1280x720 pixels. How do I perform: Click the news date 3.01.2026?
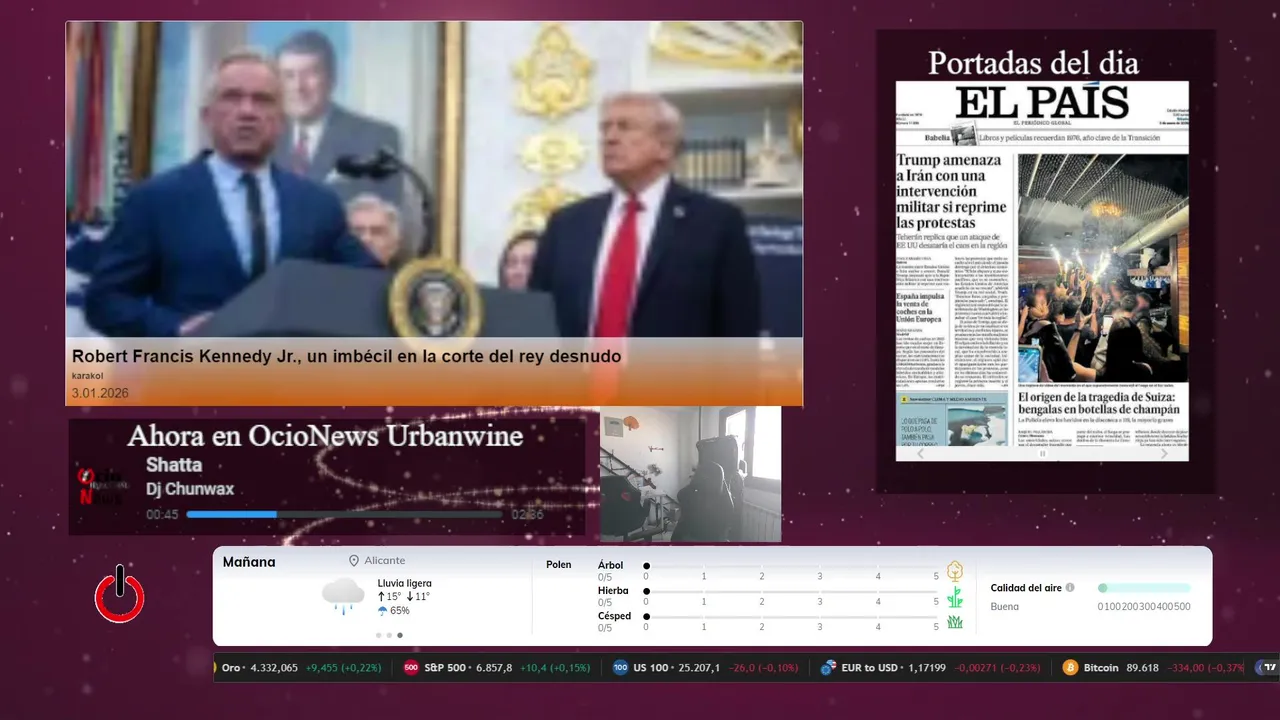point(100,393)
